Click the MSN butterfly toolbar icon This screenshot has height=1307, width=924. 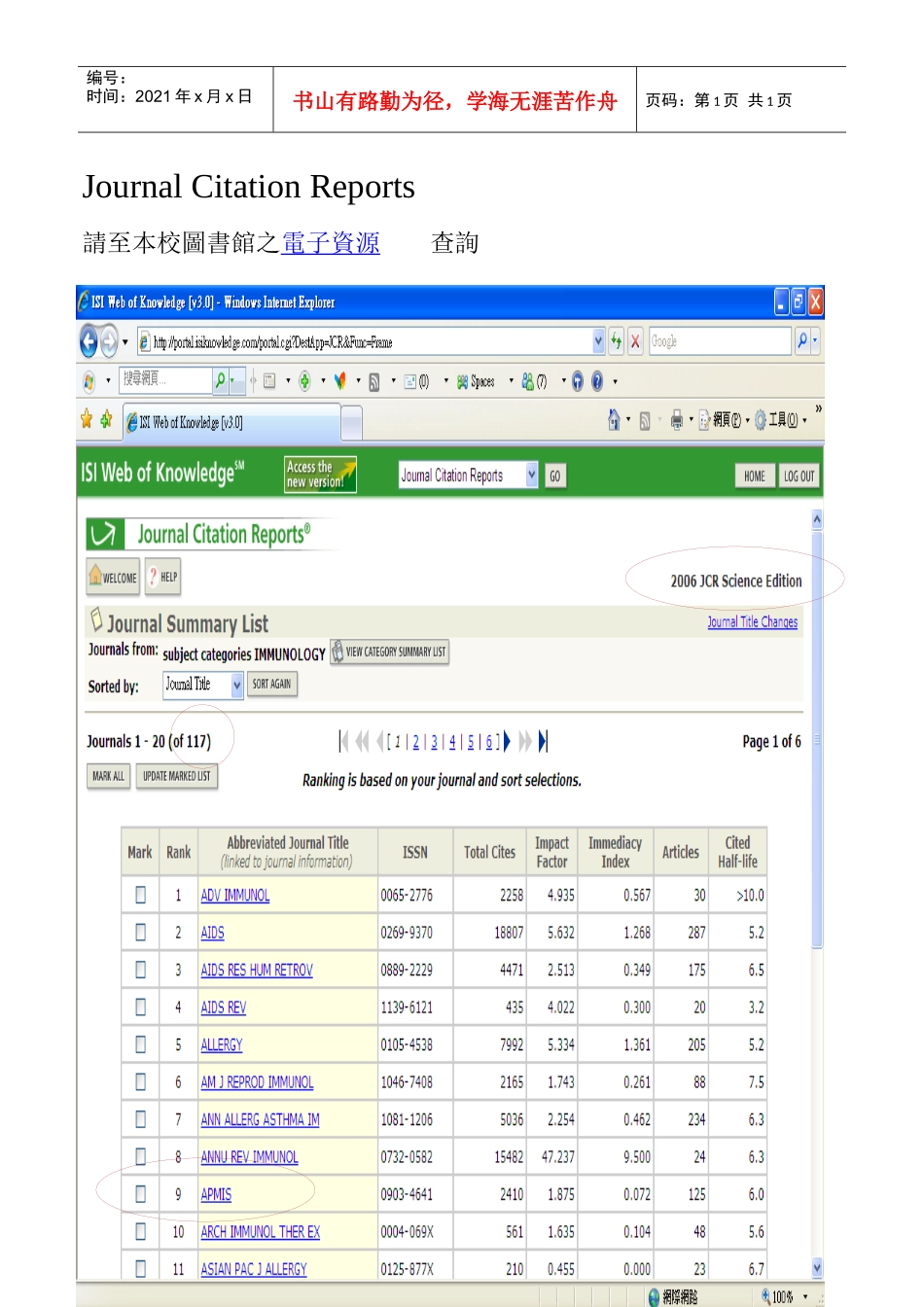click(339, 381)
